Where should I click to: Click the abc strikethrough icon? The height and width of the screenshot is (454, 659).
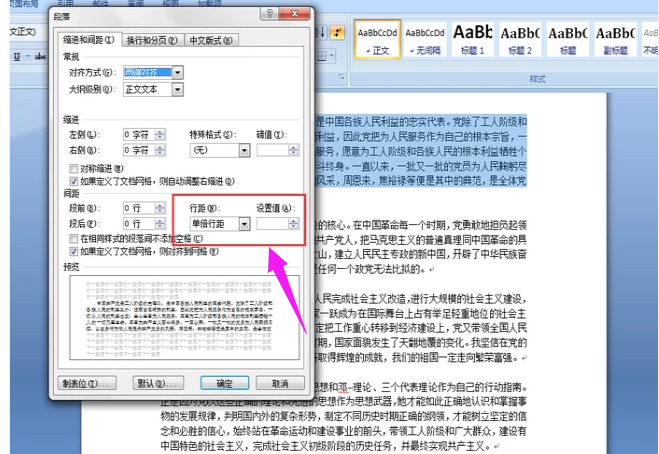(38, 56)
